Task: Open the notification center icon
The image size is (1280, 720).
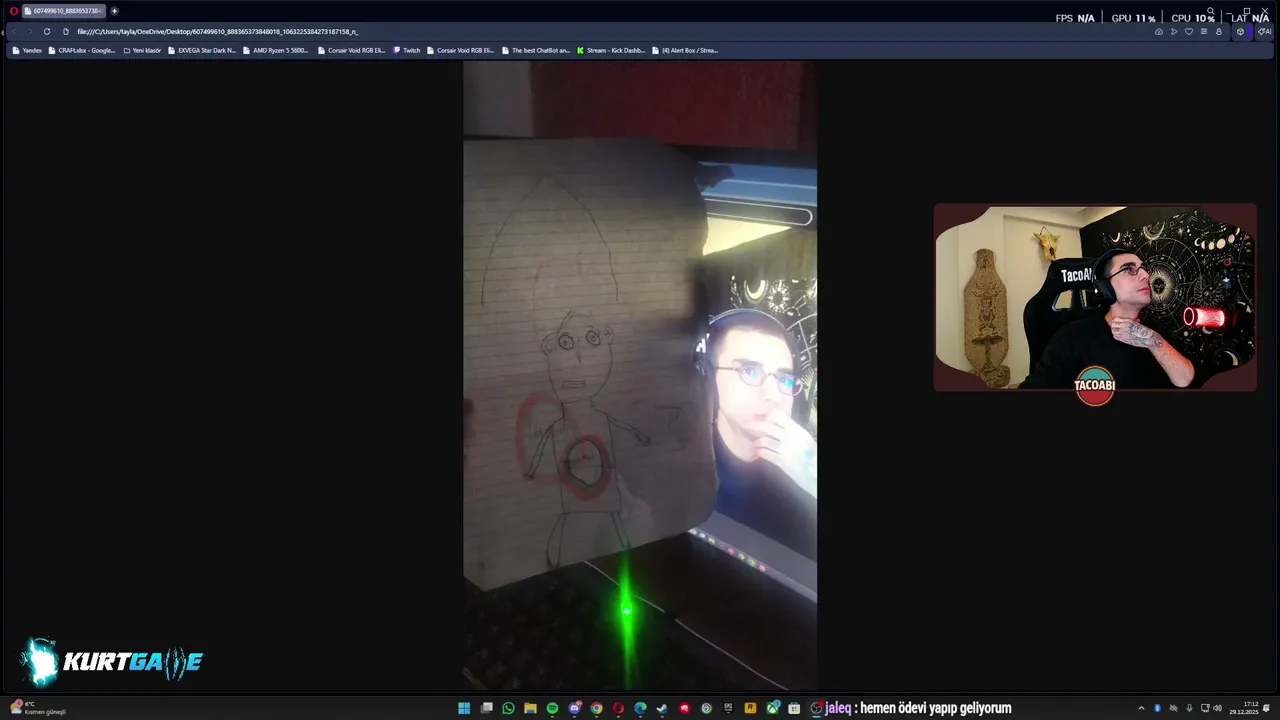Action: tap(1266, 708)
